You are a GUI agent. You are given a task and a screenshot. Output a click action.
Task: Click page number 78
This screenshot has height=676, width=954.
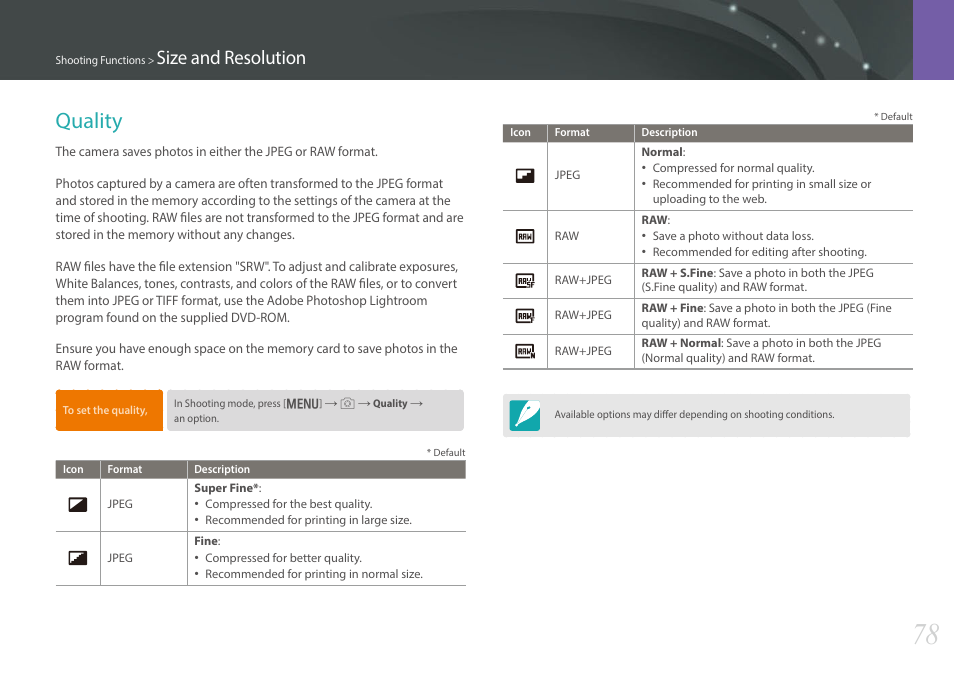(x=925, y=634)
